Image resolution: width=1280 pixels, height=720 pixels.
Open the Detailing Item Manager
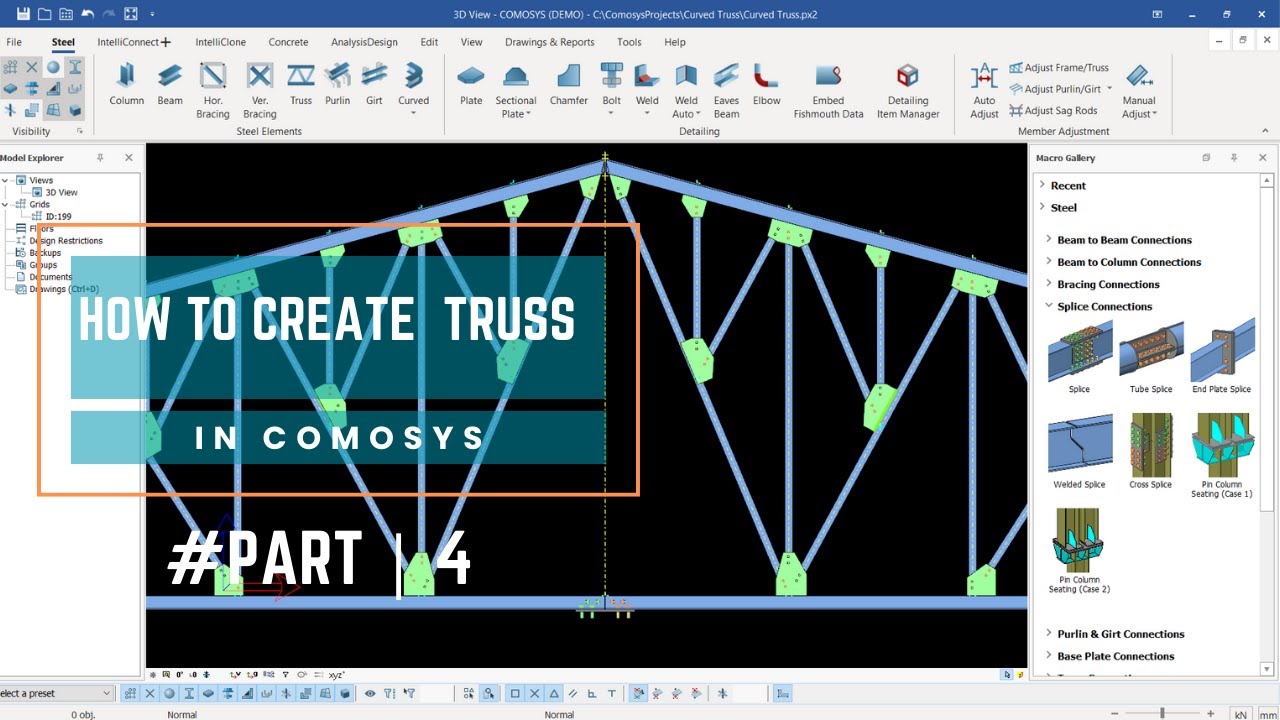908,90
